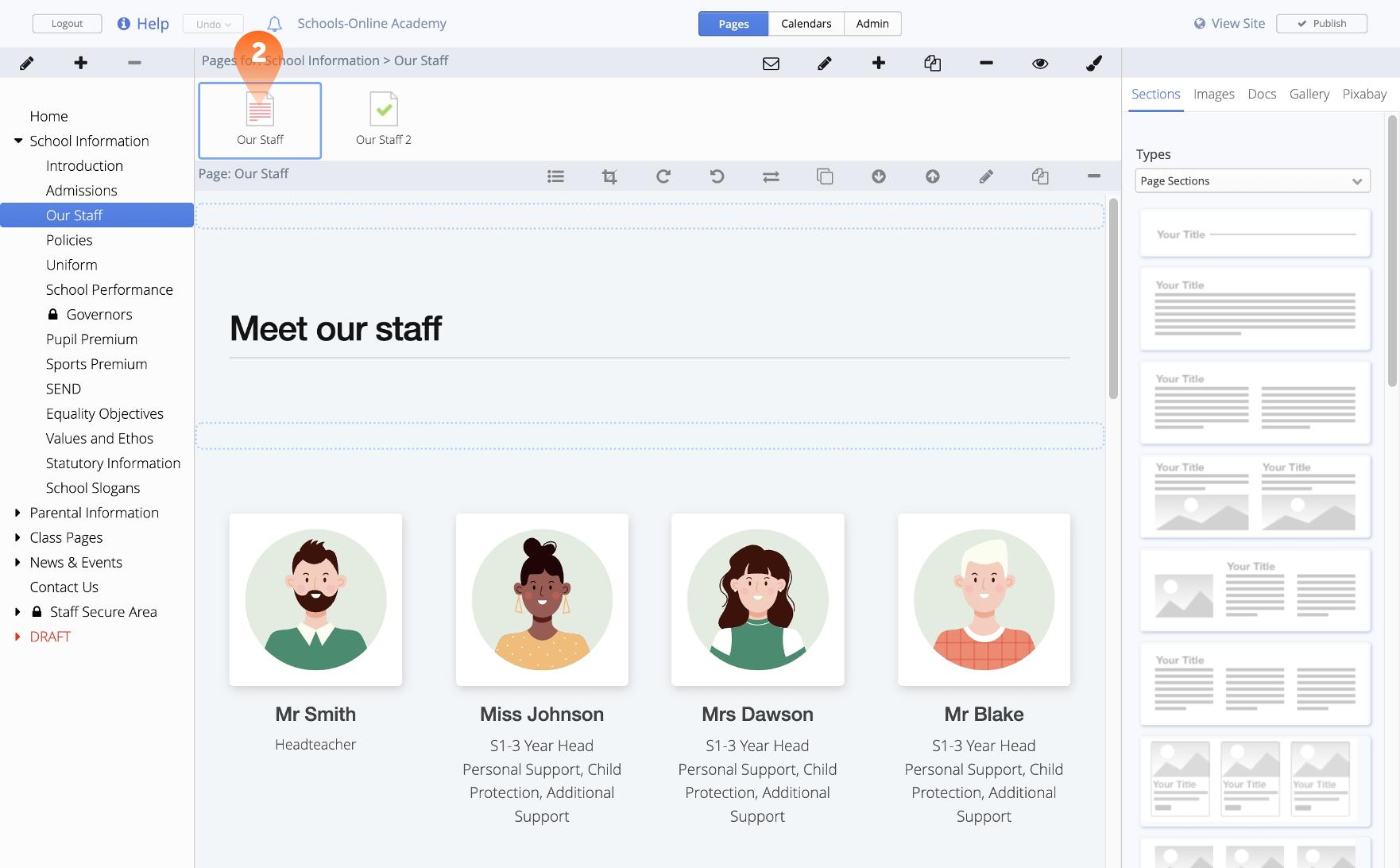The image size is (1400, 868).
Task: Click the envelope email icon in page toolbar
Action: pyautogui.click(x=771, y=64)
